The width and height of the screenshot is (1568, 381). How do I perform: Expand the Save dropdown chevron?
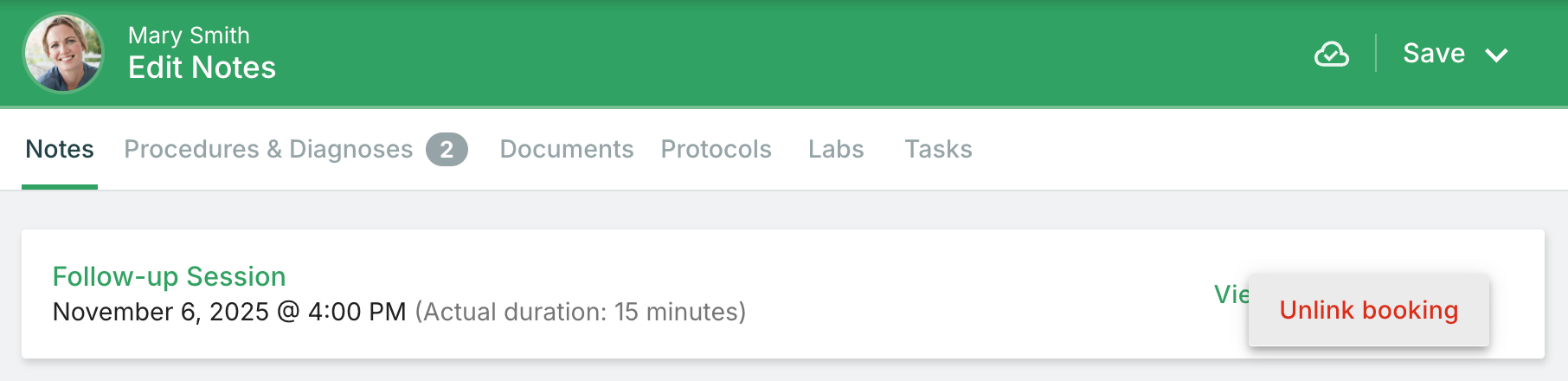(x=1496, y=55)
